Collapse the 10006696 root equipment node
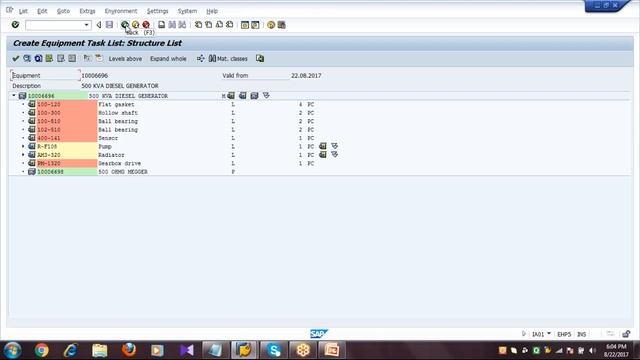Image resolution: width=640 pixels, height=360 pixels. [13, 96]
